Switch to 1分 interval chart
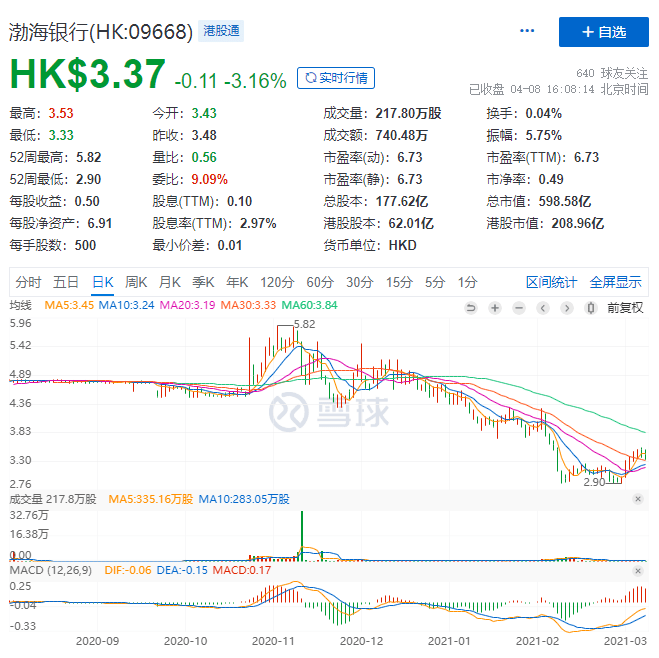The image size is (659, 658). tap(467, 282)
